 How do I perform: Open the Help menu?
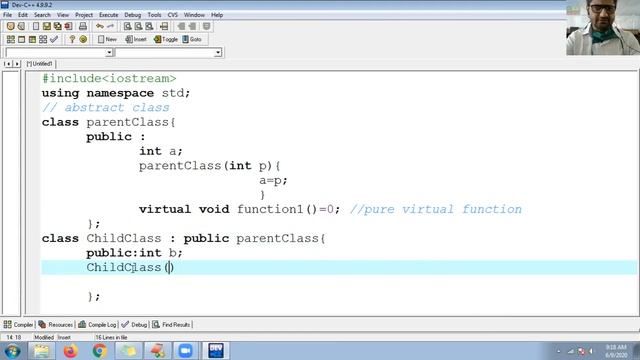(x=217, y=15)
